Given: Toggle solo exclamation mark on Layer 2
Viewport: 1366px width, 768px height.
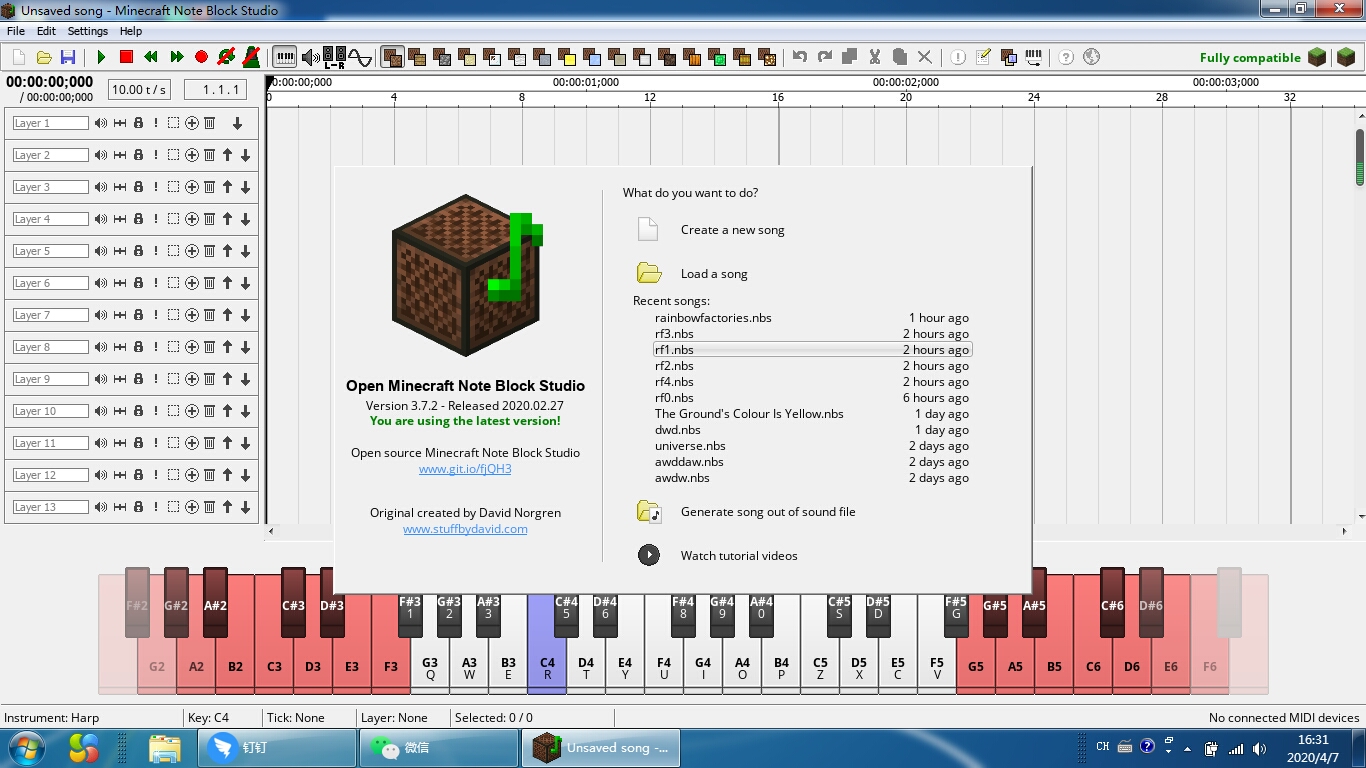Looking at the screenshot, I should tap(156, 155).
